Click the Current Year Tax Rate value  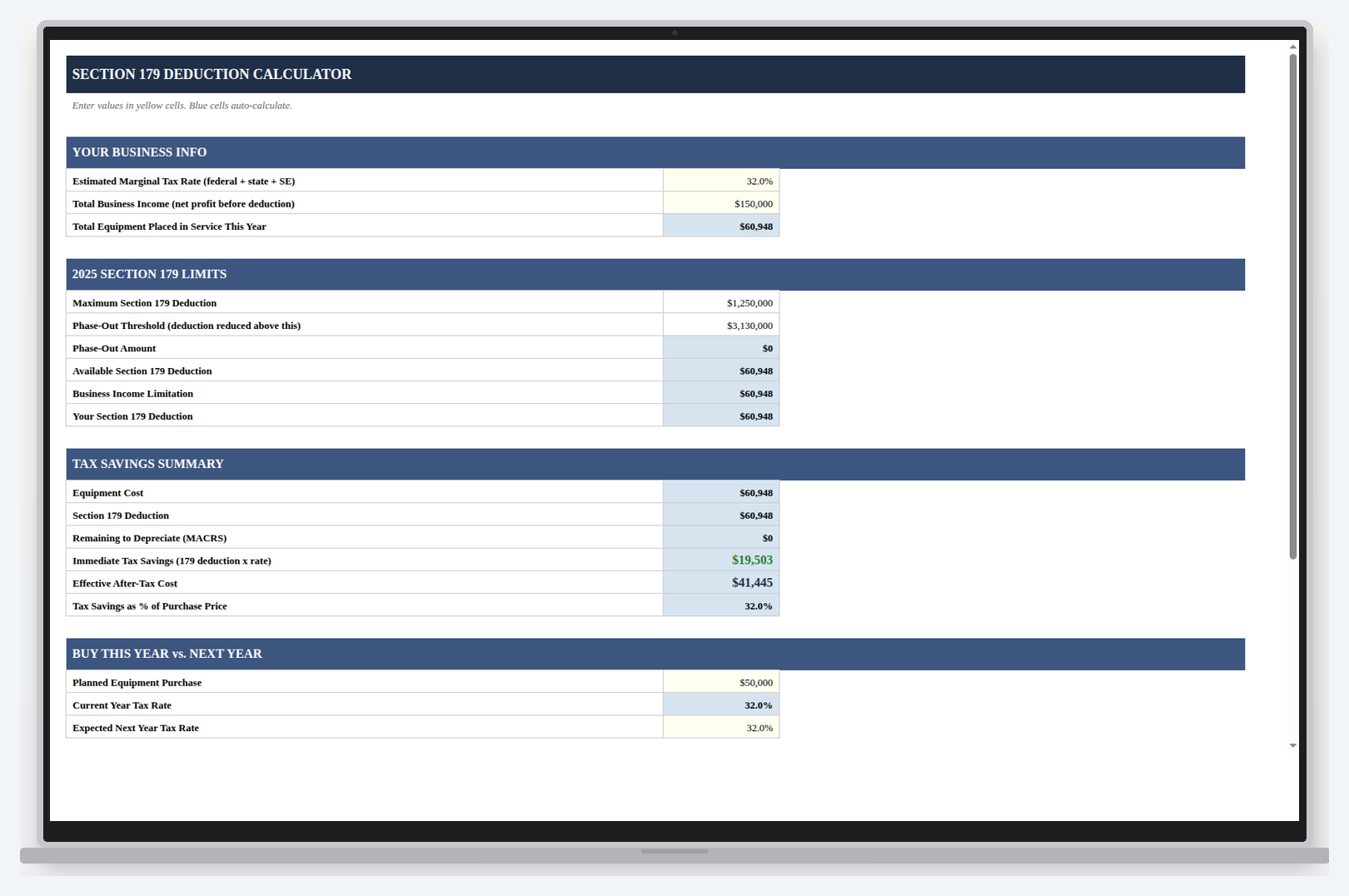(x=721, y=704)
